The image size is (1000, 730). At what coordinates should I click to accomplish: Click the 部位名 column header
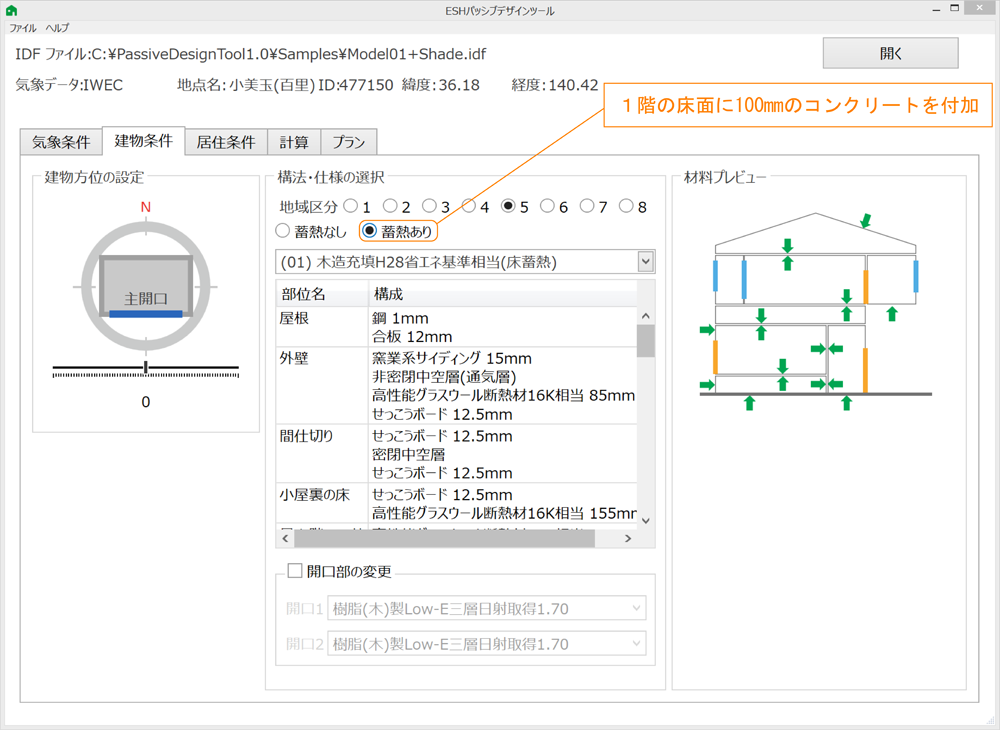(x=322, y=294)
